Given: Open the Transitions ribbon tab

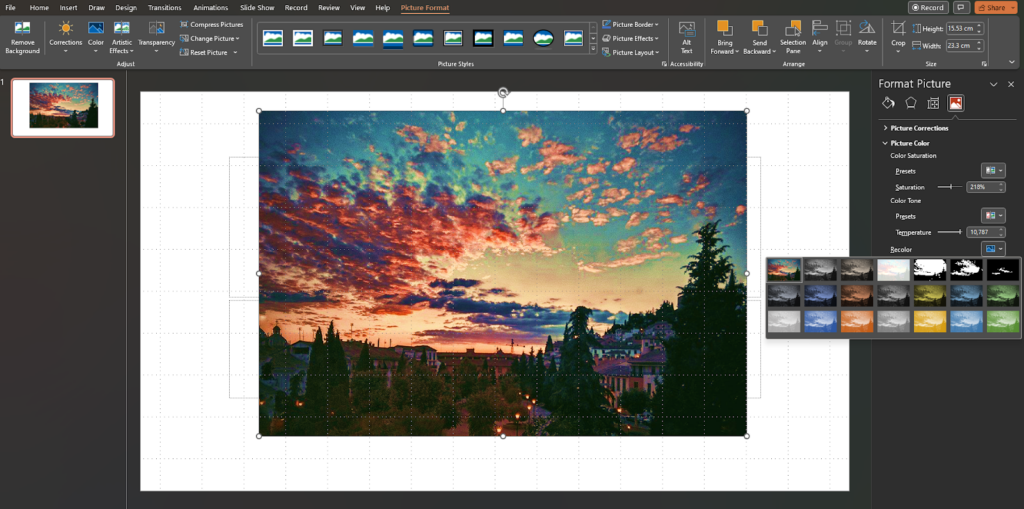Looking at the screenshot, I should (x=164, y=8).
